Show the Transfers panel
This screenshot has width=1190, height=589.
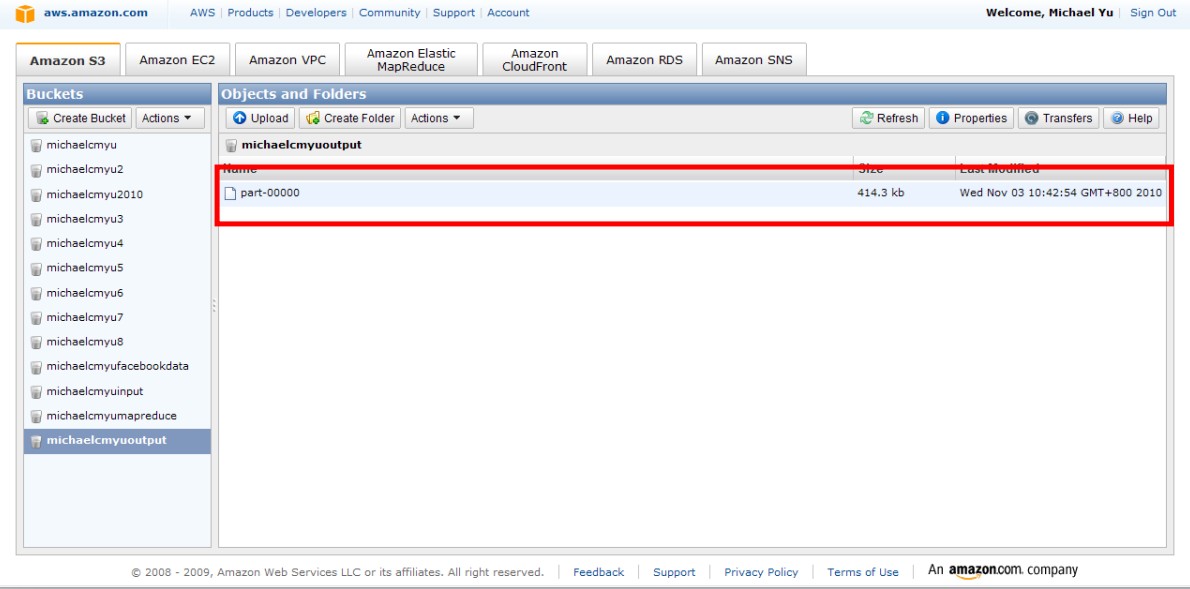coord(1059,118)
